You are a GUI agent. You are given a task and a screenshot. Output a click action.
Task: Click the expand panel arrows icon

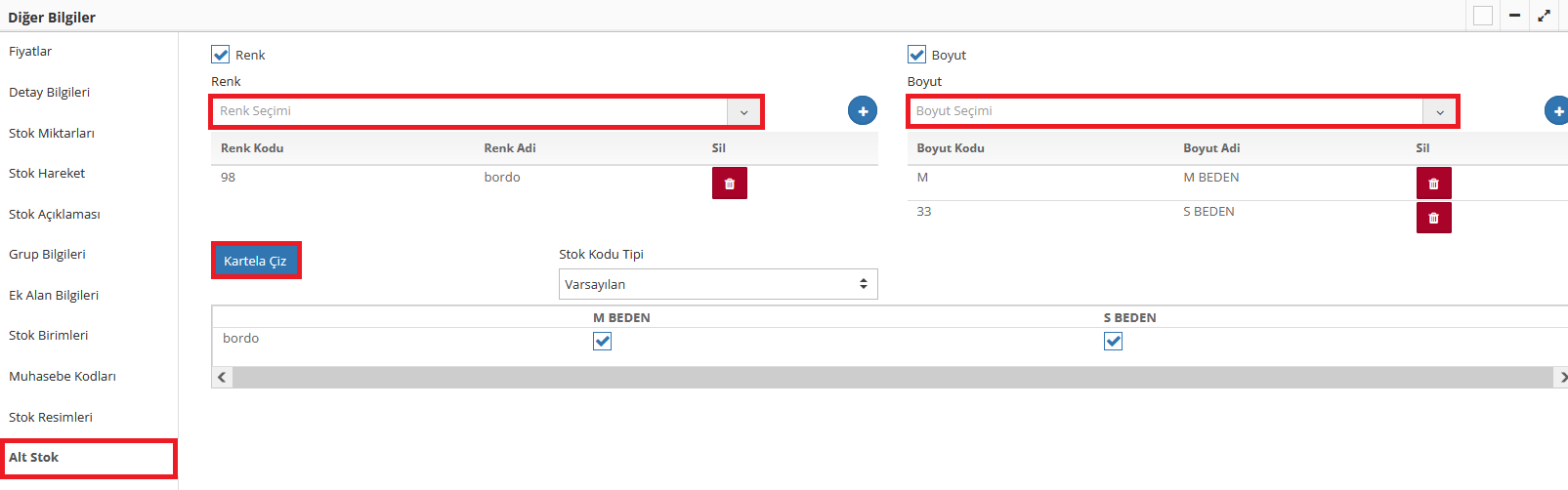pos(1544,16)
